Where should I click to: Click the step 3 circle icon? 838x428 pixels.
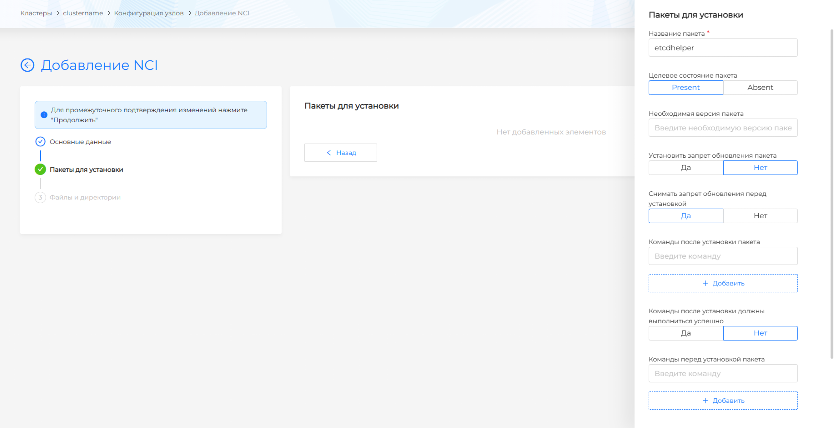click(x=40, y=197)
